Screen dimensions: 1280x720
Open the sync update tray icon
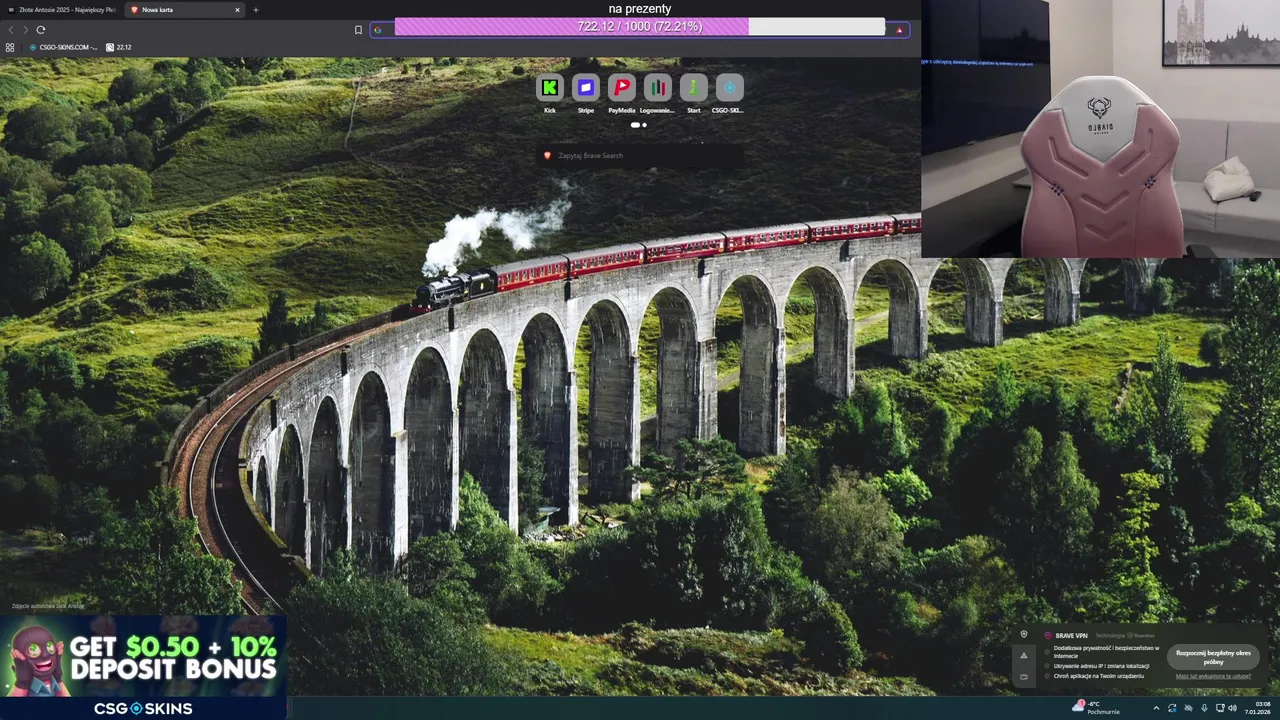(1172, 708)
